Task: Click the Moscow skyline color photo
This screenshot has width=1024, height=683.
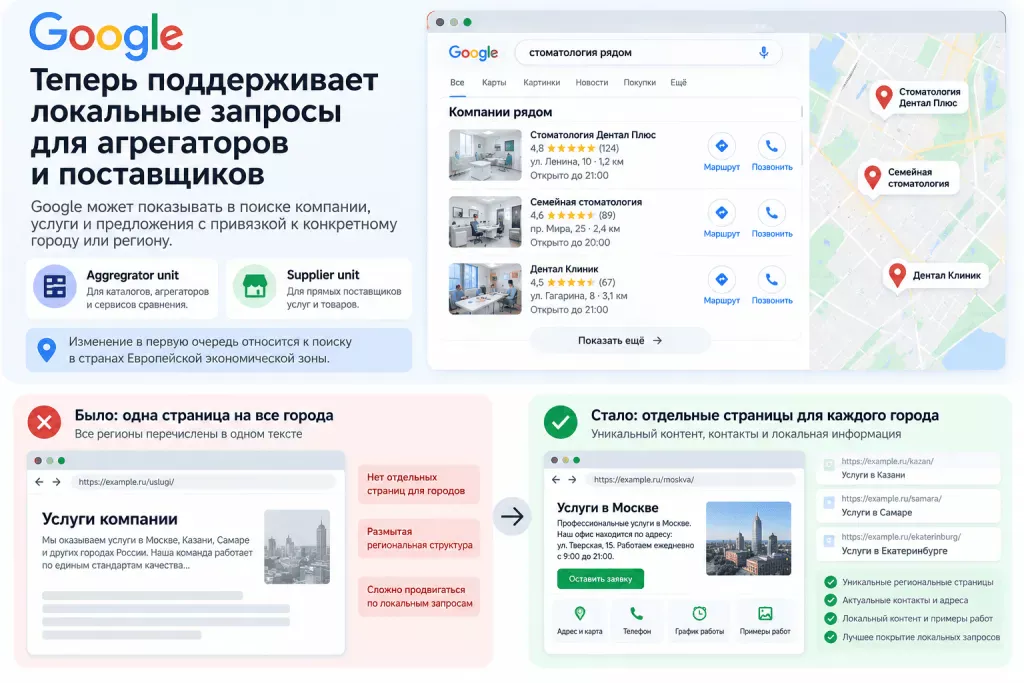Action: point(748,538)
